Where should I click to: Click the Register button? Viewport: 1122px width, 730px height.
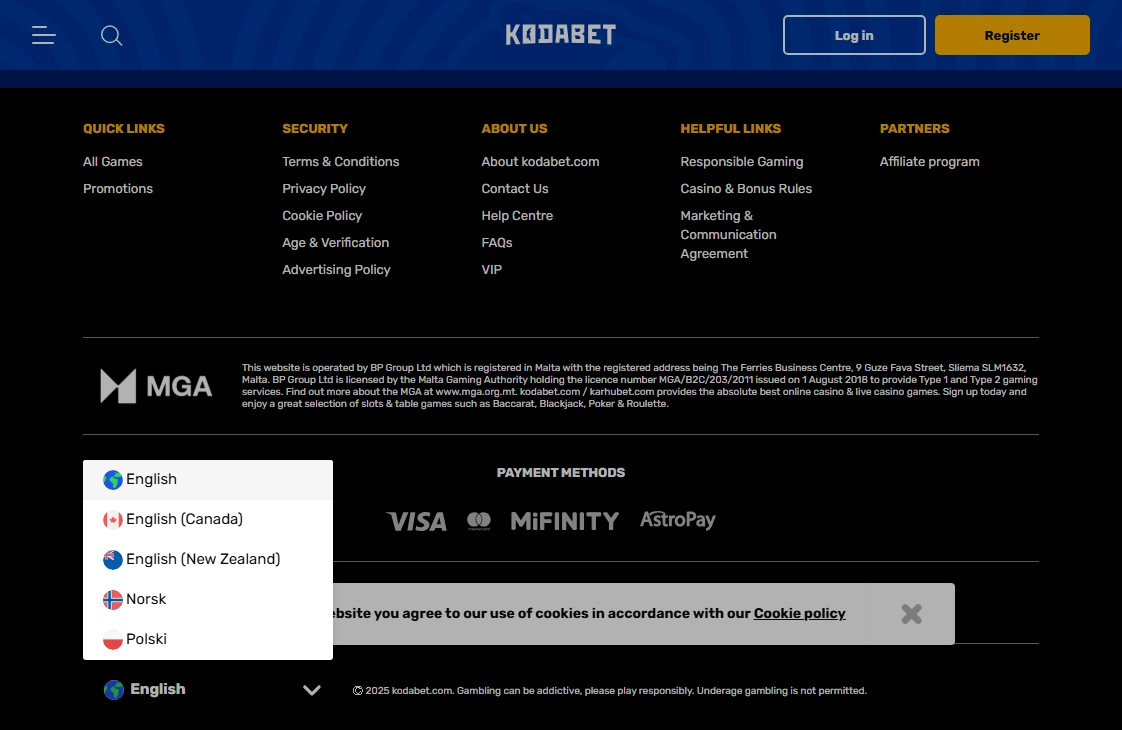tap(1012, 35)
